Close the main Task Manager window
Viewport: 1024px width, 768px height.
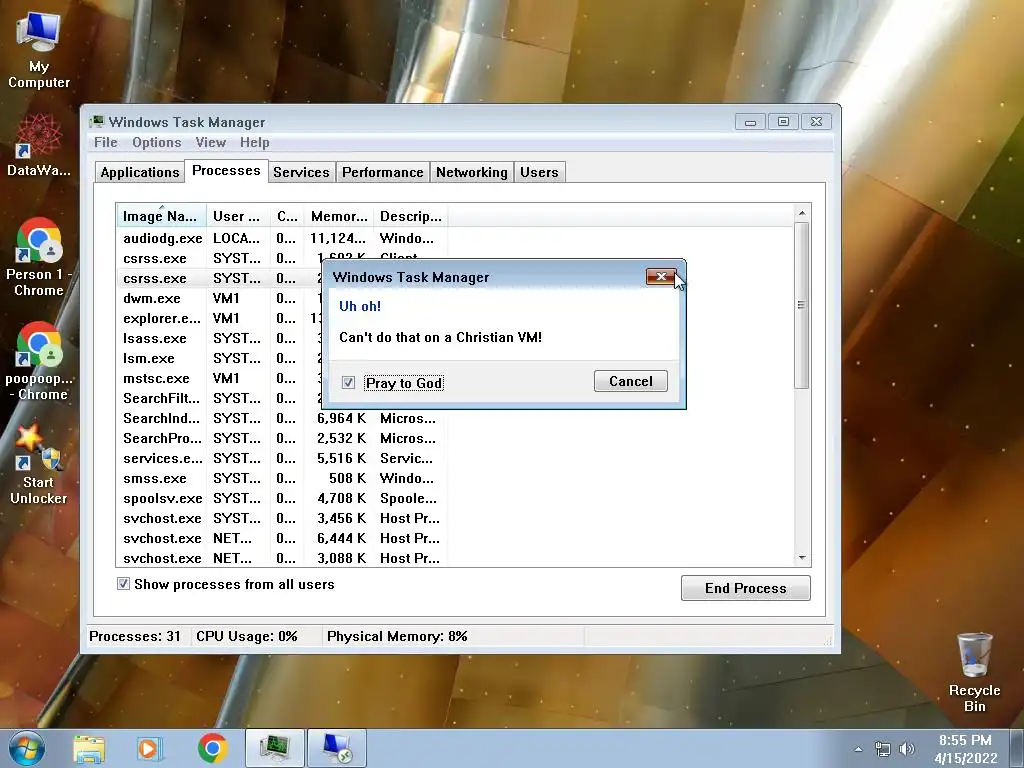click(816, 121)
